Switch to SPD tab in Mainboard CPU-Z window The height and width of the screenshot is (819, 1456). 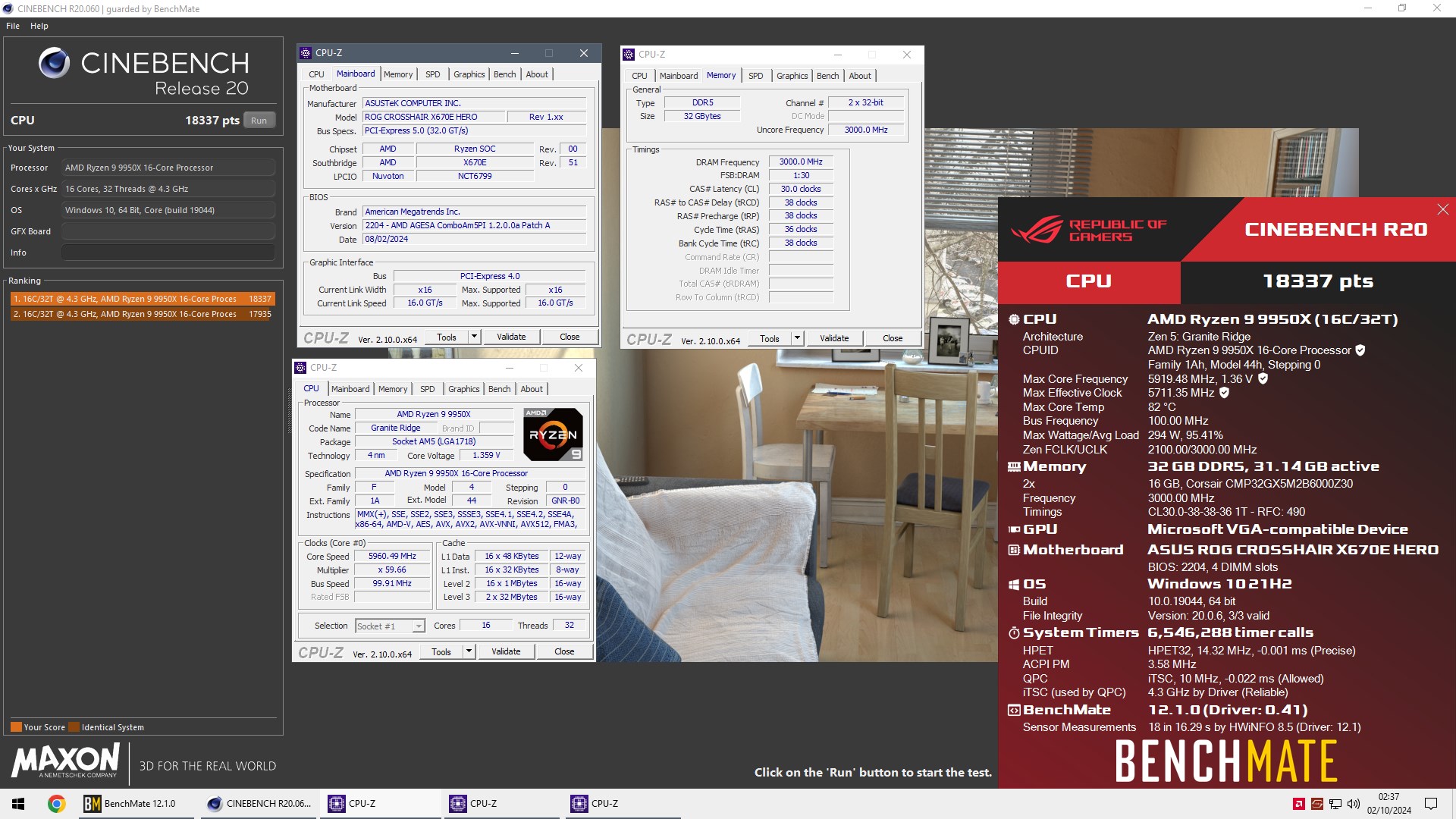coord(432,74)
